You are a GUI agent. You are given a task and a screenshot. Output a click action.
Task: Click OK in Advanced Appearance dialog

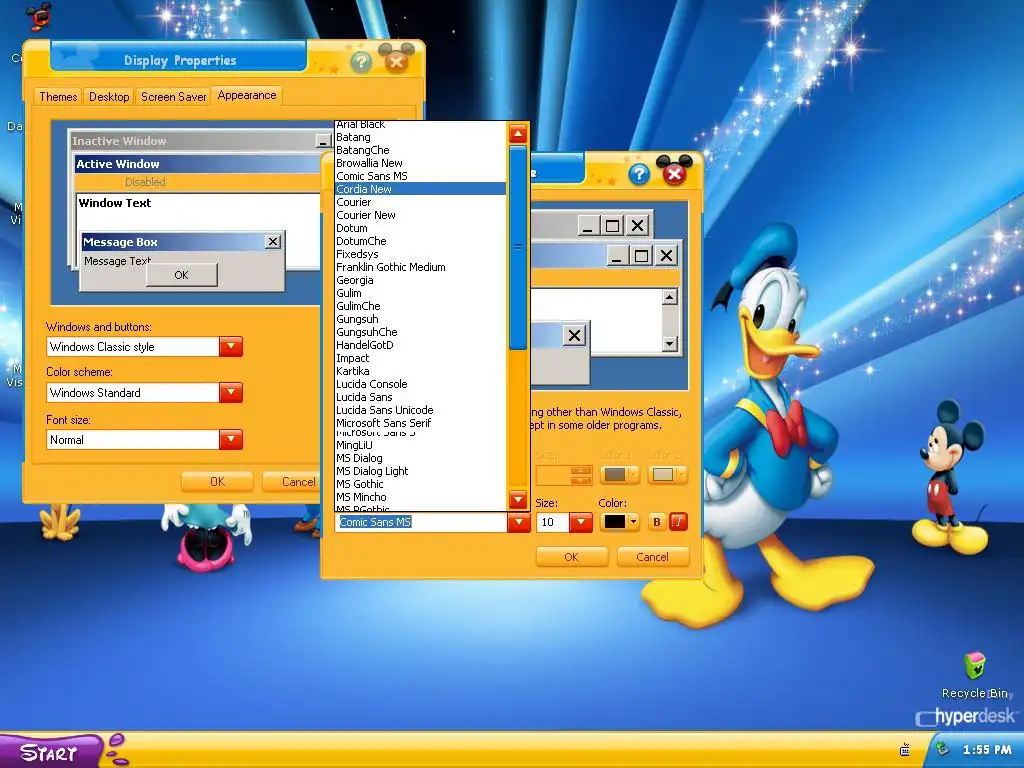coord(571,557)
